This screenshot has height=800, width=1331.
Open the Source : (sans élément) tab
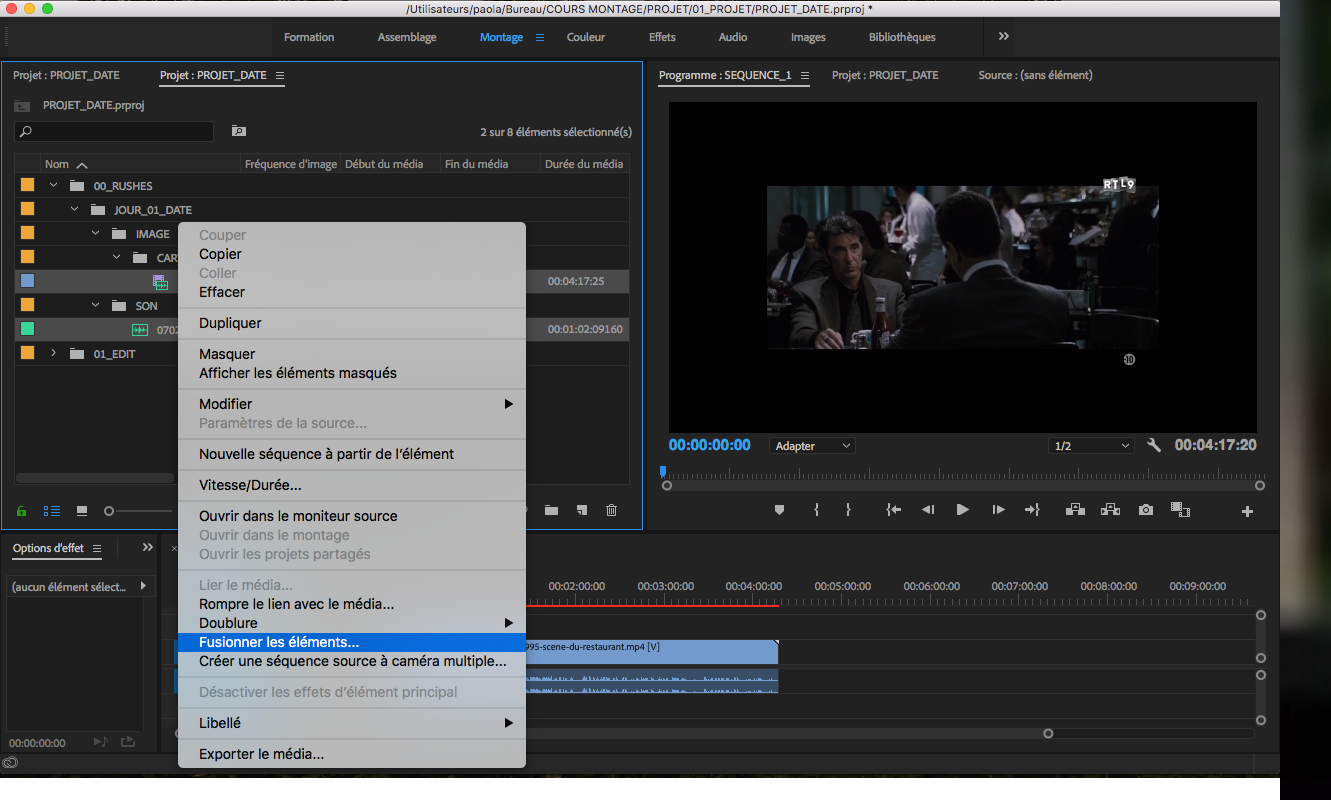(1035, 75)
